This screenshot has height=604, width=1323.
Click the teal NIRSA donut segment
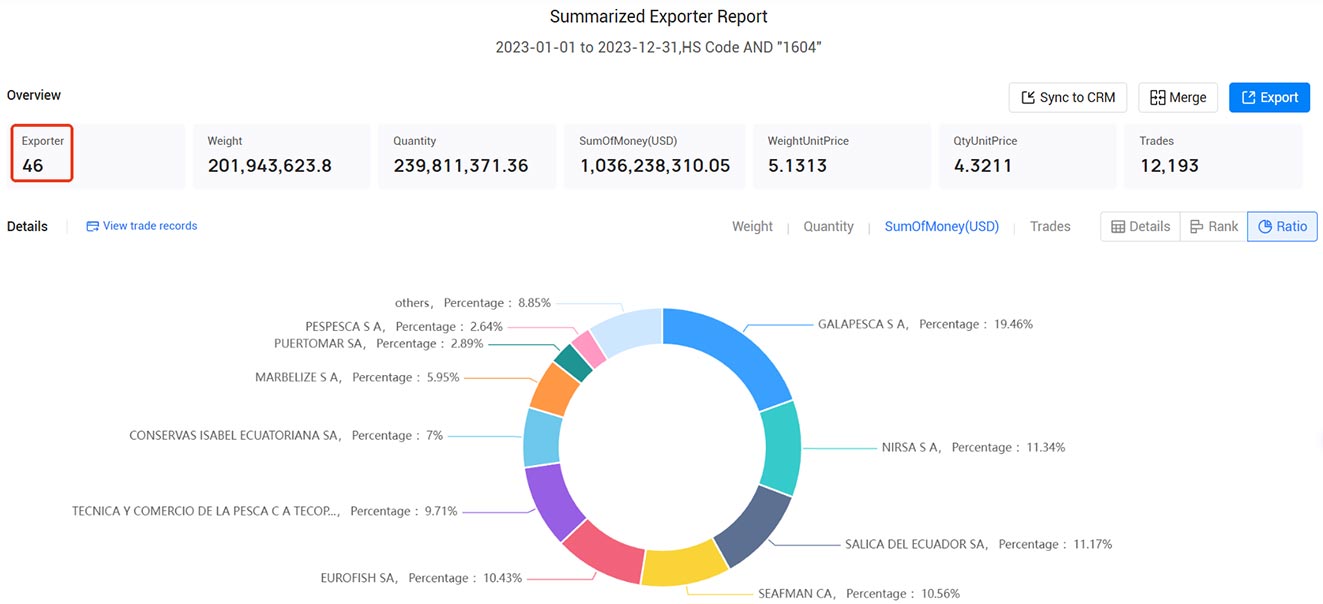(x=782, y=448)
